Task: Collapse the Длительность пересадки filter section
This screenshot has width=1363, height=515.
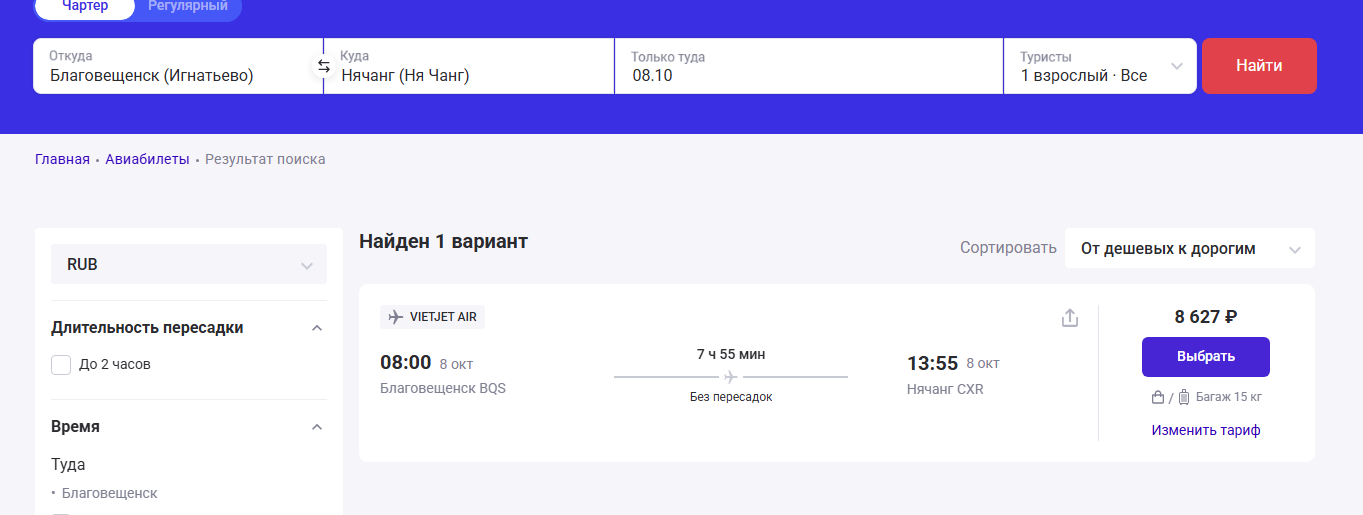Action: pyautogui.click(x=317, y=328)
